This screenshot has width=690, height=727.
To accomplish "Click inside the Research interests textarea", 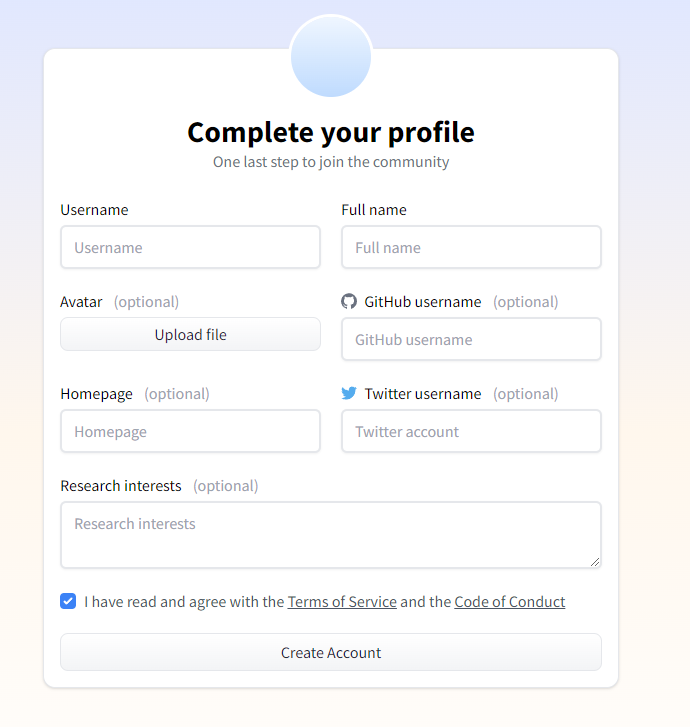I will [330, 535].
